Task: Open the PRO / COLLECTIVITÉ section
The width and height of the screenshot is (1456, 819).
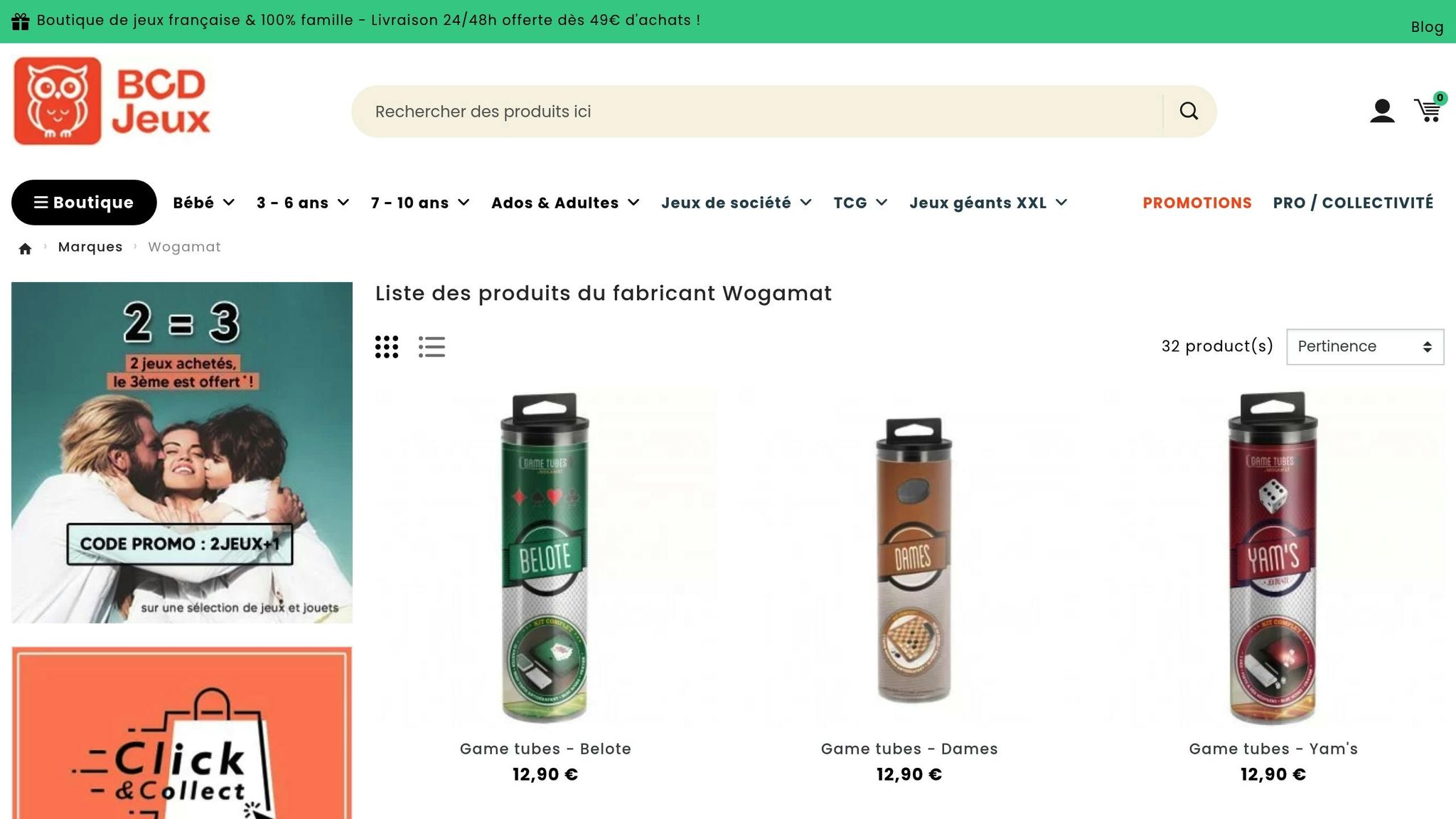Action: (x=1353, y=203)
